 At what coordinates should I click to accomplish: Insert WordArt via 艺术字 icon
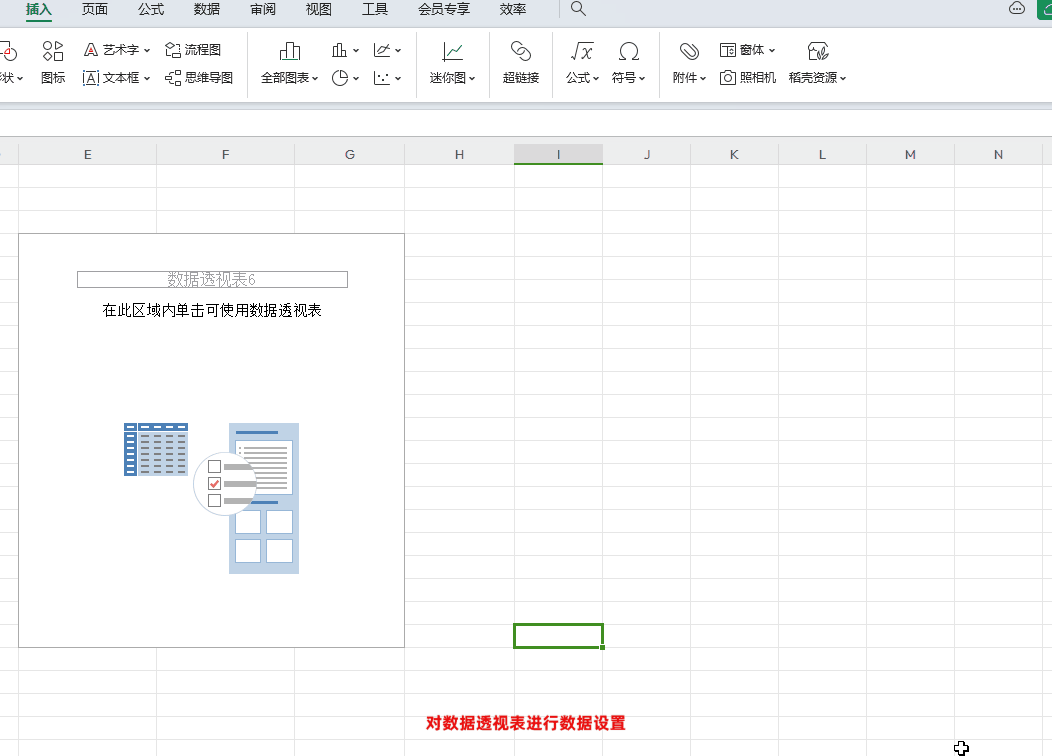point(91,50)
